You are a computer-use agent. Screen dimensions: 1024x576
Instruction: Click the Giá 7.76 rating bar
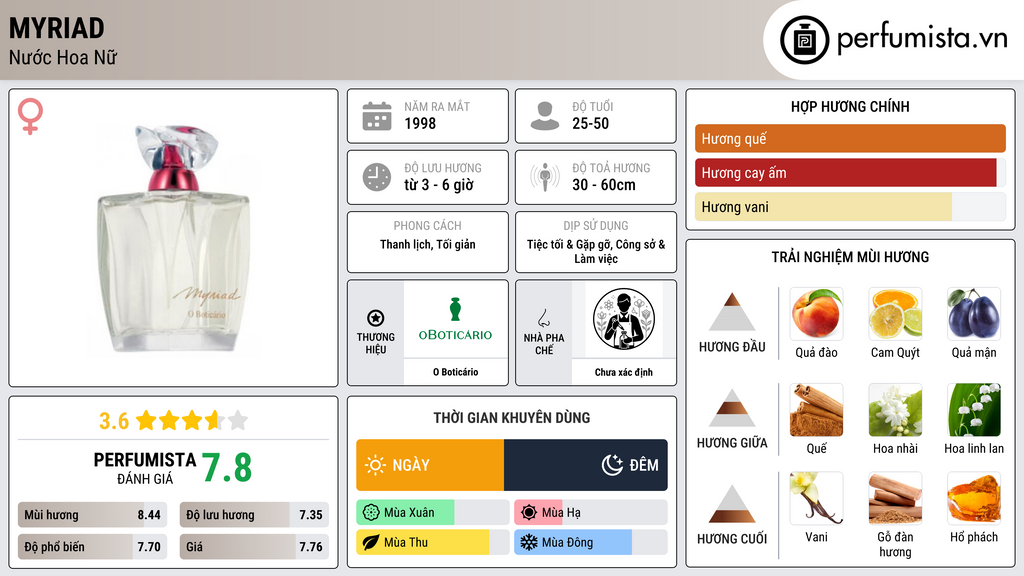coord(254,547)
